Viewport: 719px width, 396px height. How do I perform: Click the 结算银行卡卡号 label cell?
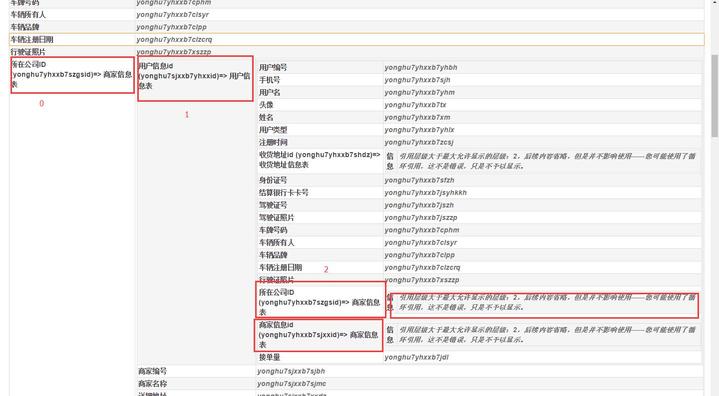(283, 192)
